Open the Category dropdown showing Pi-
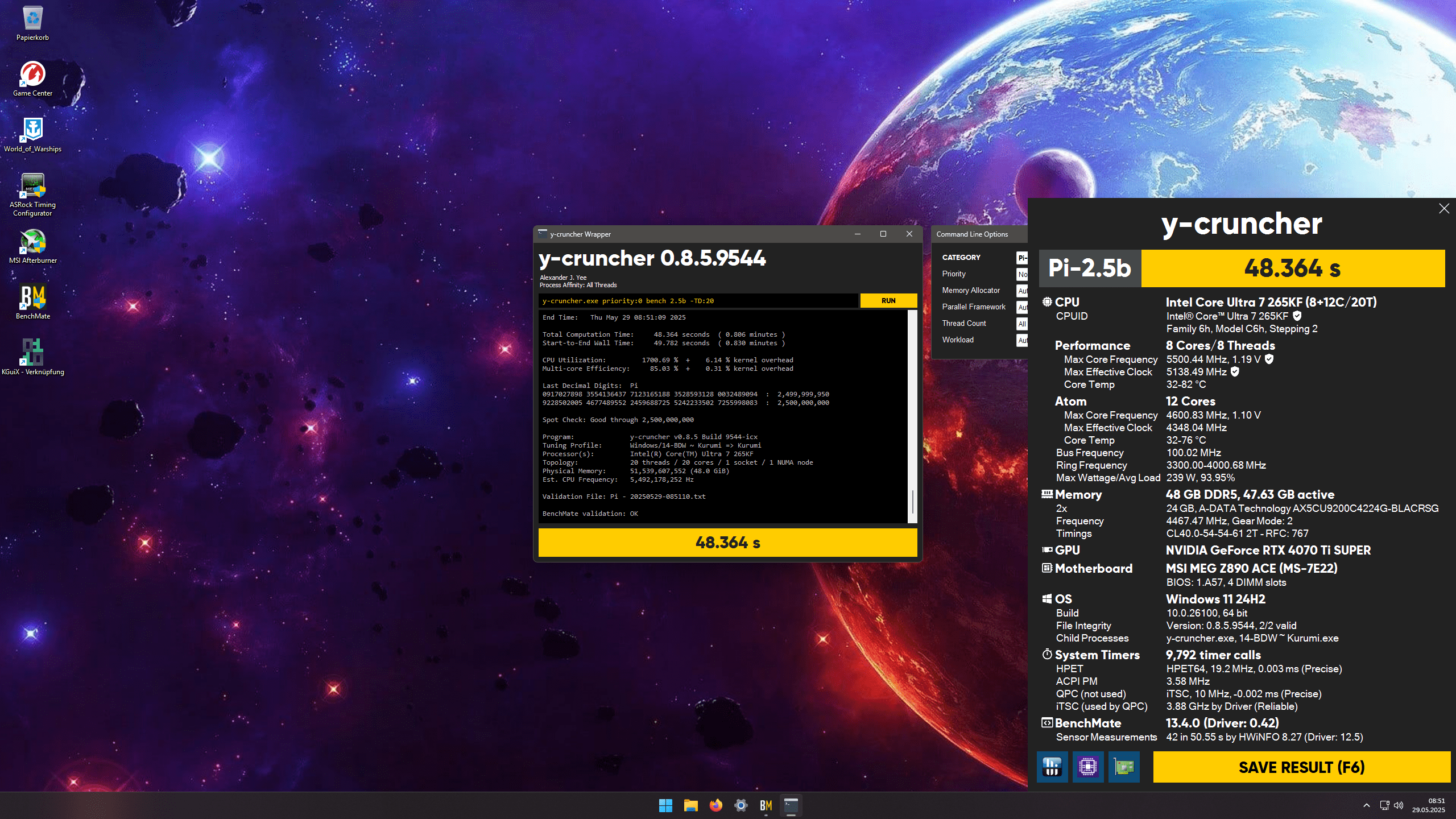The image size is (1456, 819). [x=1021, y=258]
